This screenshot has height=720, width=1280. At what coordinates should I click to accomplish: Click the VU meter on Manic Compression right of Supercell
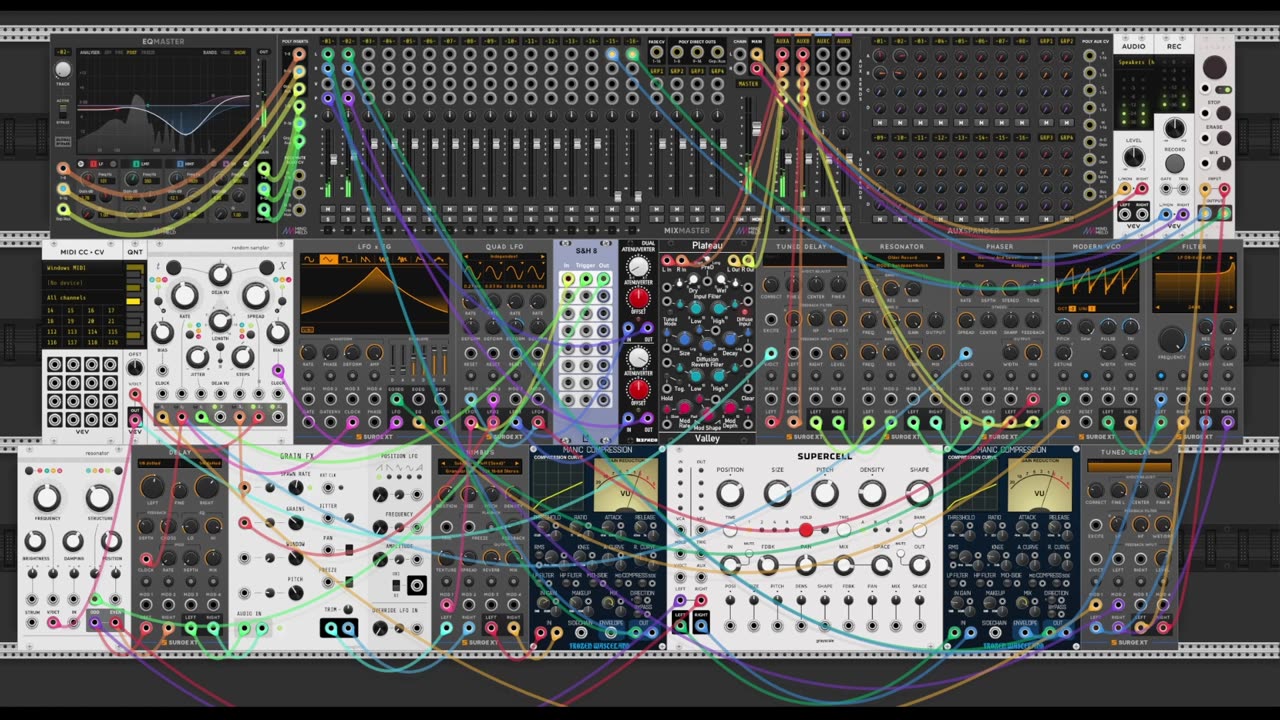click(1039, 486)
